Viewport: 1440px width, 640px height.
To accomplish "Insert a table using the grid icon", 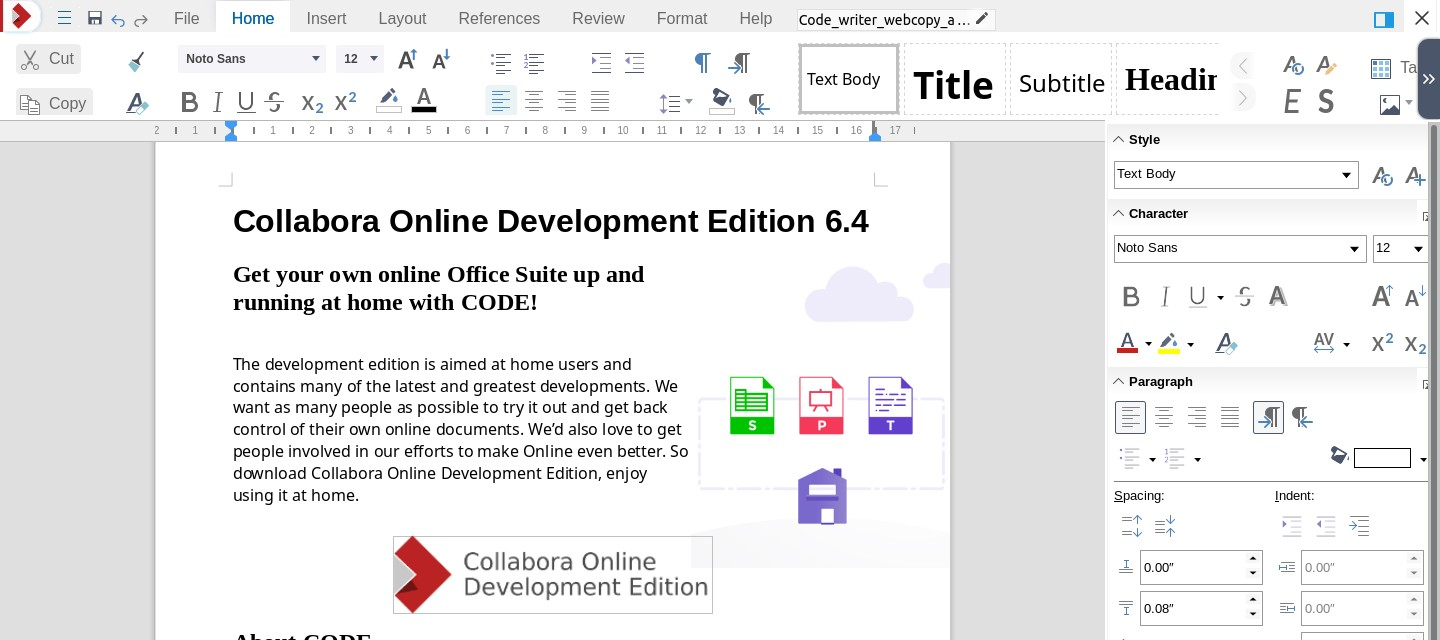I will [1381, 68].
